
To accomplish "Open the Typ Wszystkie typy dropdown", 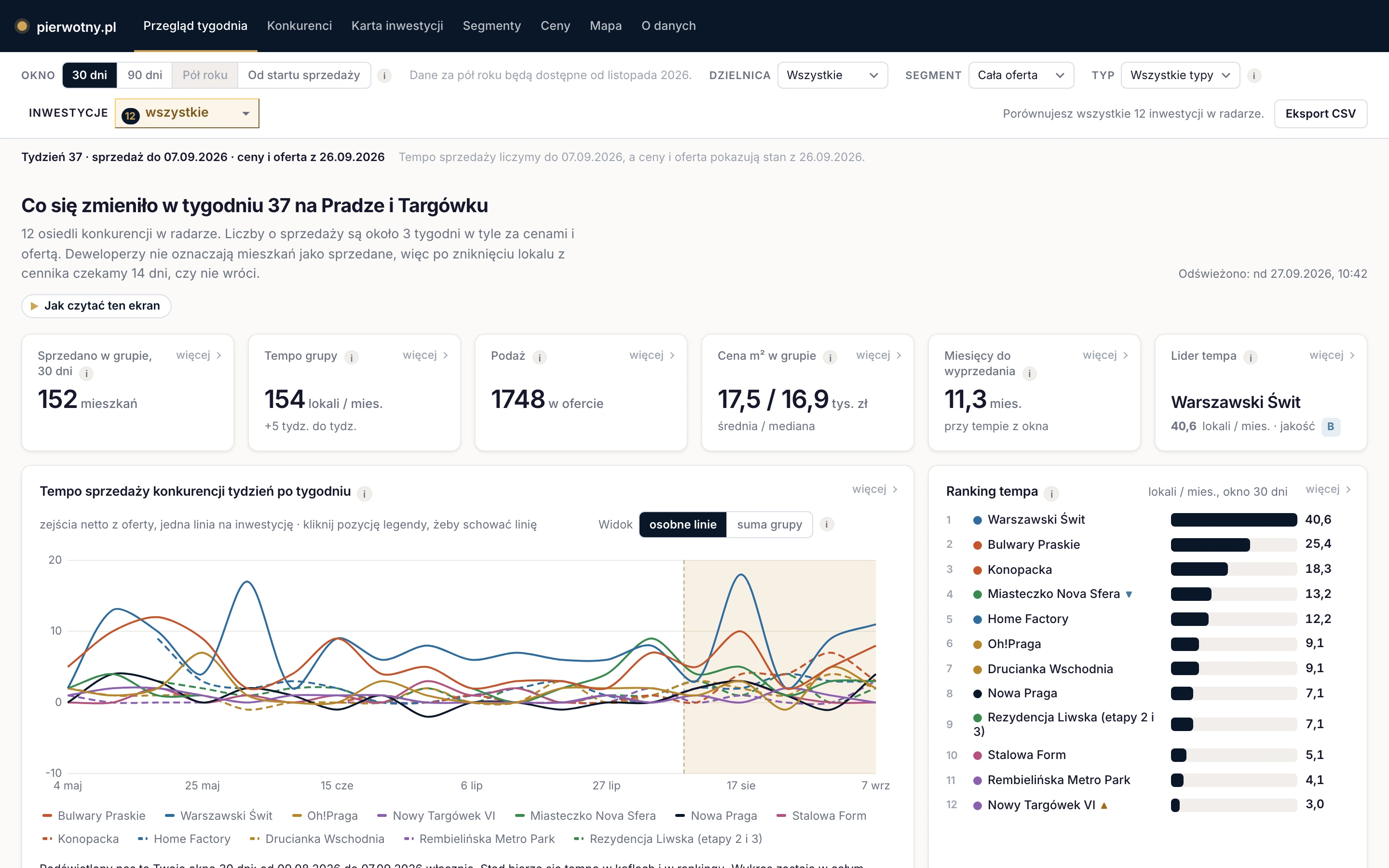I will tap(1180, 75).
